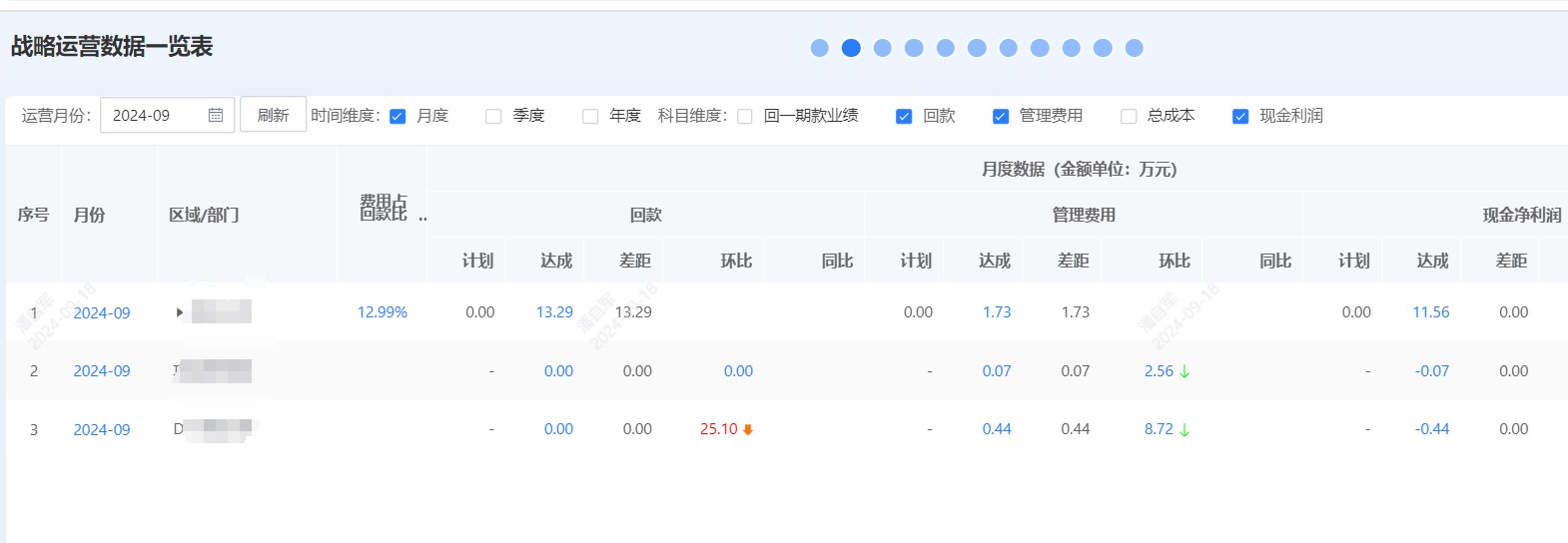The image size is (1568, 543).
Task: Select the third carousel page dot
Action: 883,48
